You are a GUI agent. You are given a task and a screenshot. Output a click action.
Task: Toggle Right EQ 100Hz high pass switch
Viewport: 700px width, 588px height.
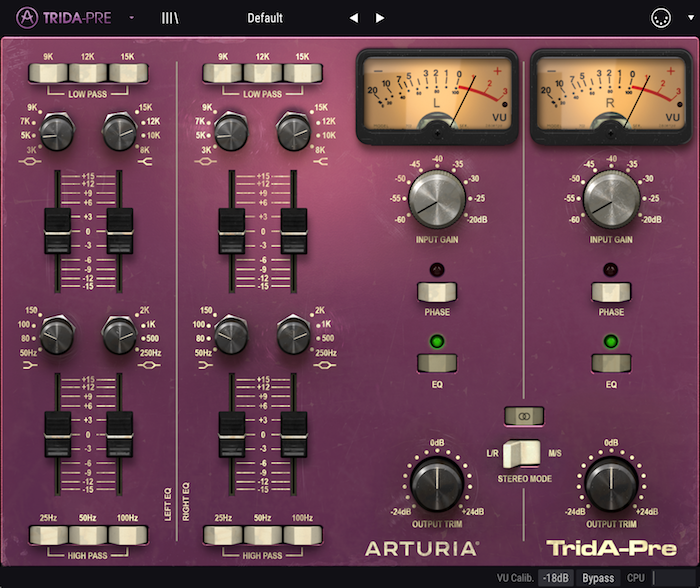[x=302, y=535]
